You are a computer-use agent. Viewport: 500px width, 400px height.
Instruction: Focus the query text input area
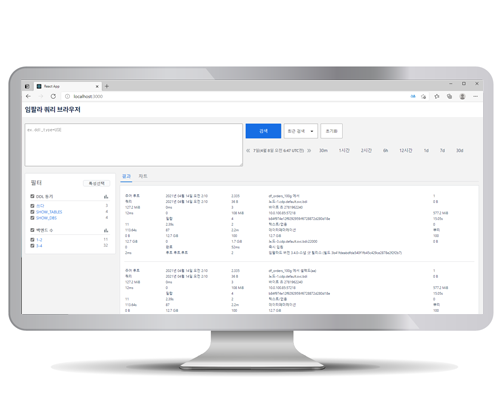(134, 145)
